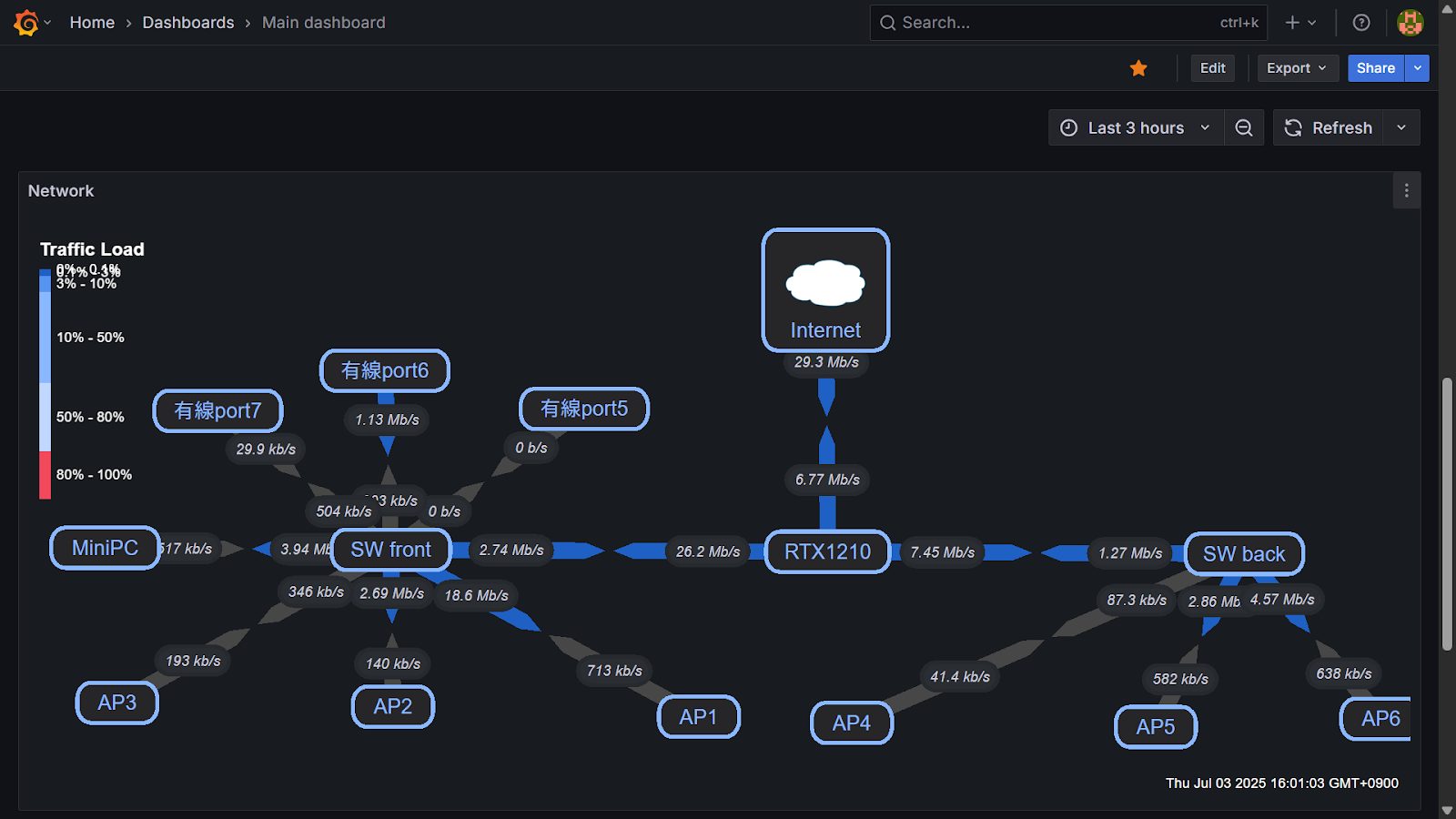Navigate to Dashboards breadcrumb
This screenshot has height=819, width=1456.
(188, 23)
